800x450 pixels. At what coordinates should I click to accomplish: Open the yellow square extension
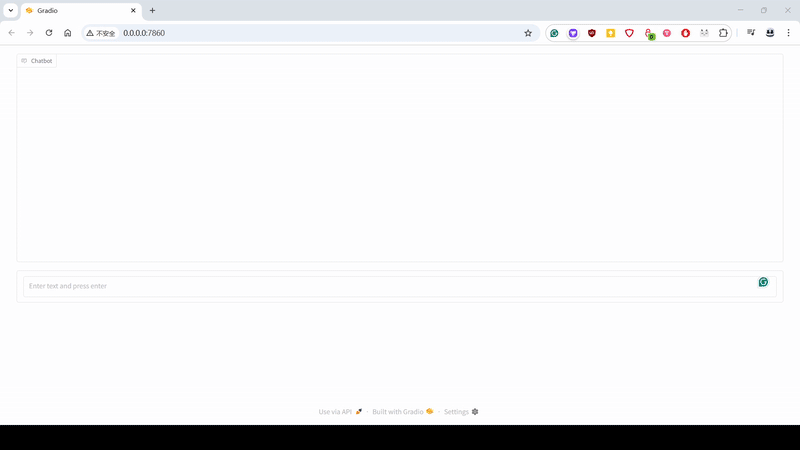pos(611,33)
